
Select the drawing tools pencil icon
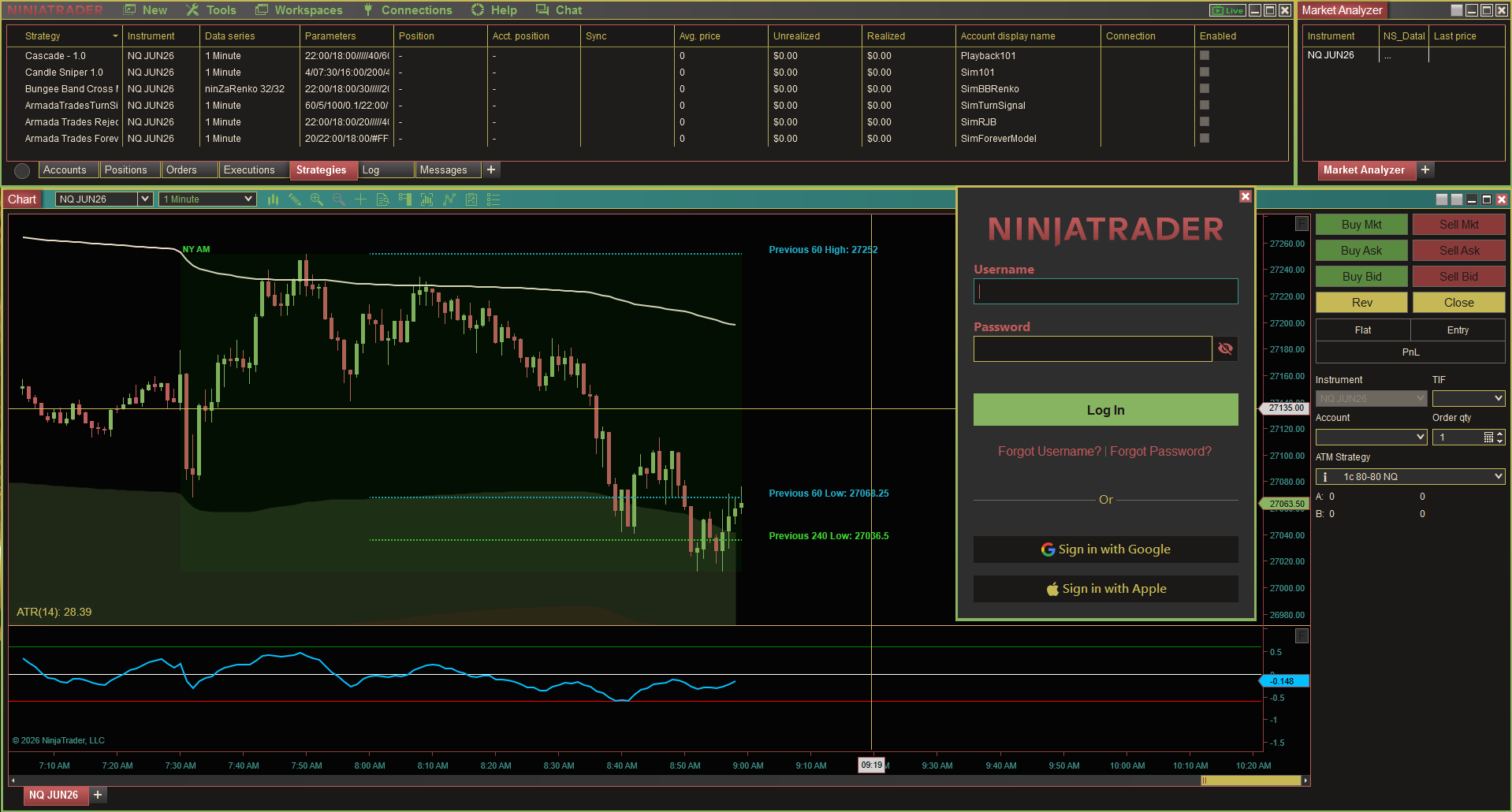(295, 199)
